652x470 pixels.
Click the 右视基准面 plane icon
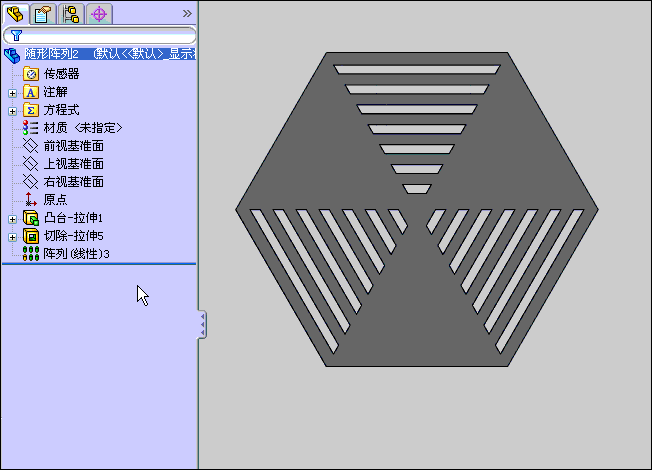(30, 181)
